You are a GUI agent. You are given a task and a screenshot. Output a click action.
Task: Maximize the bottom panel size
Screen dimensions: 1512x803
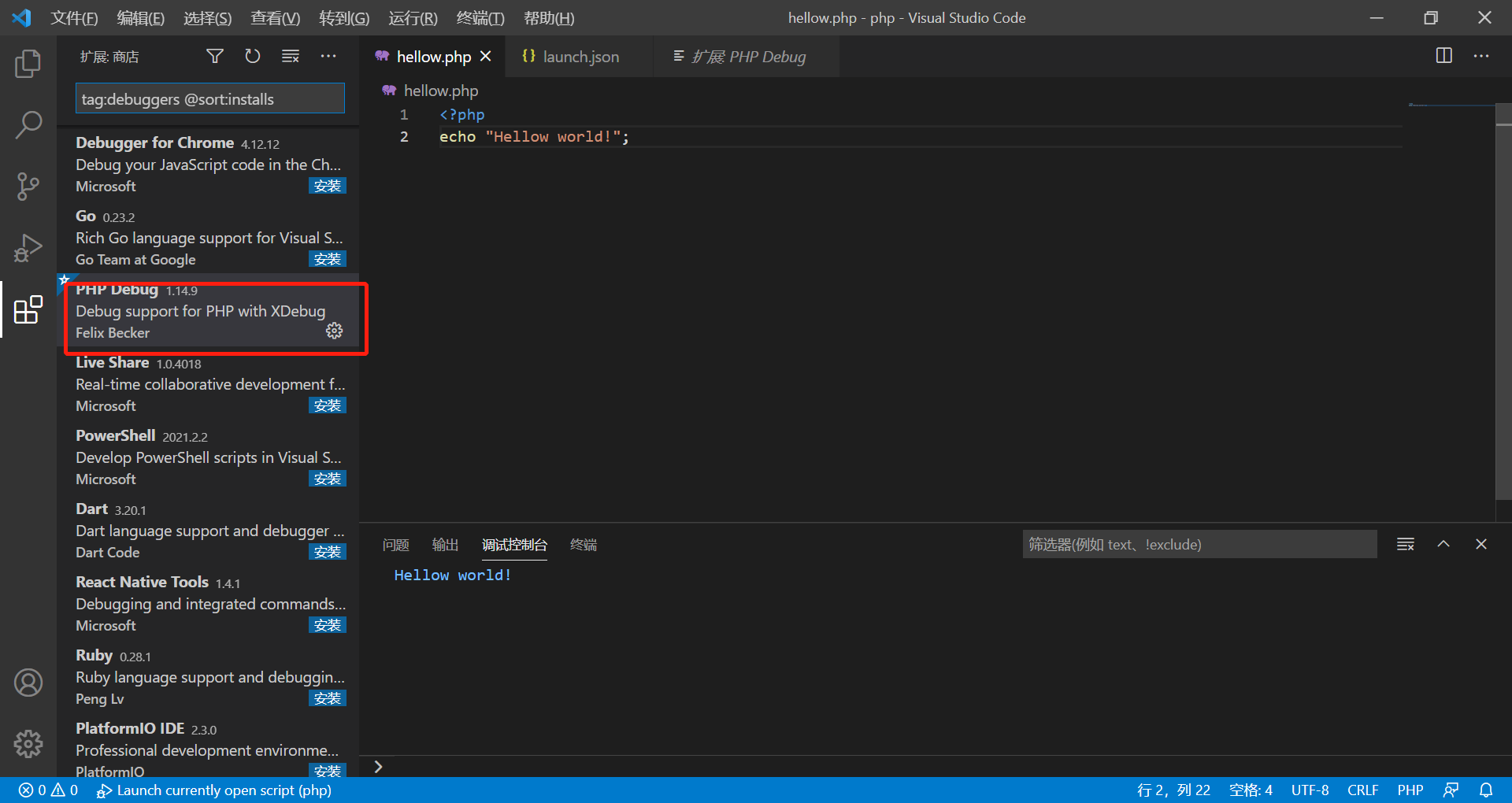[x=1443, y=544]
